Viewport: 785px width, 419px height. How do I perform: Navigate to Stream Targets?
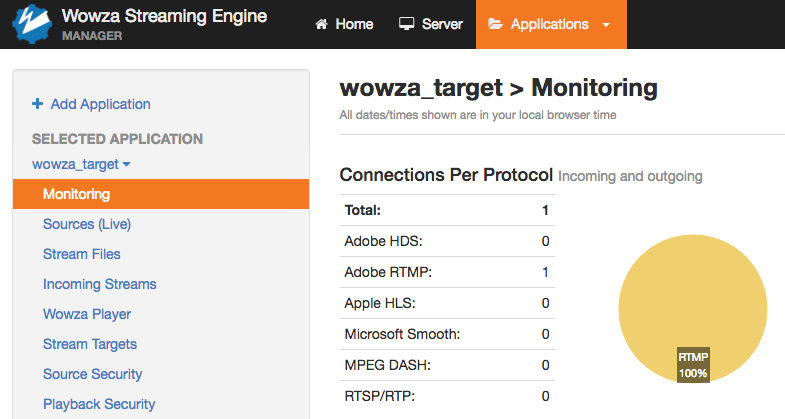click(90, 344)
